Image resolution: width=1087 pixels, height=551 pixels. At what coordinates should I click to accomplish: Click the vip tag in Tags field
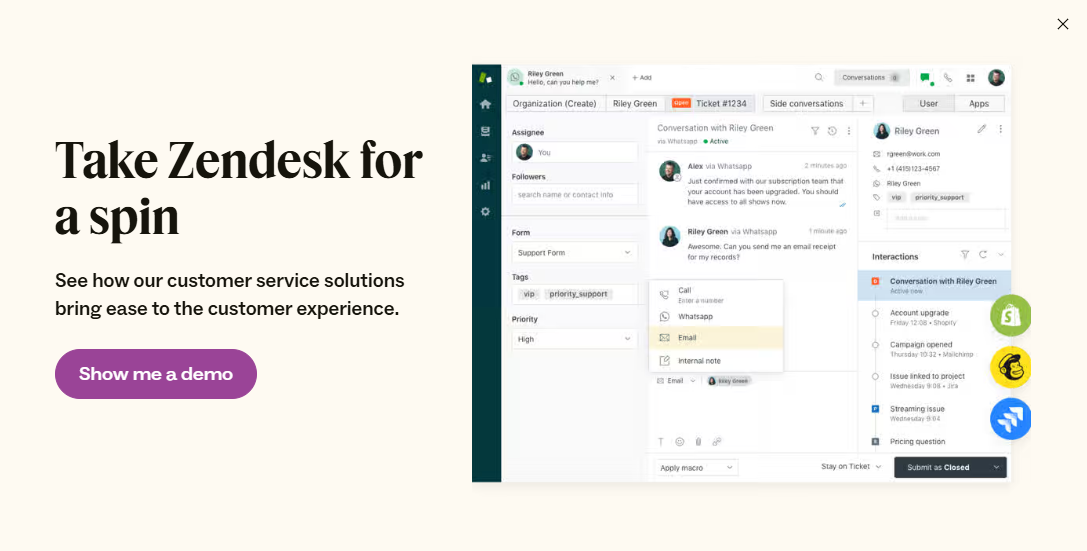[529, 294]
